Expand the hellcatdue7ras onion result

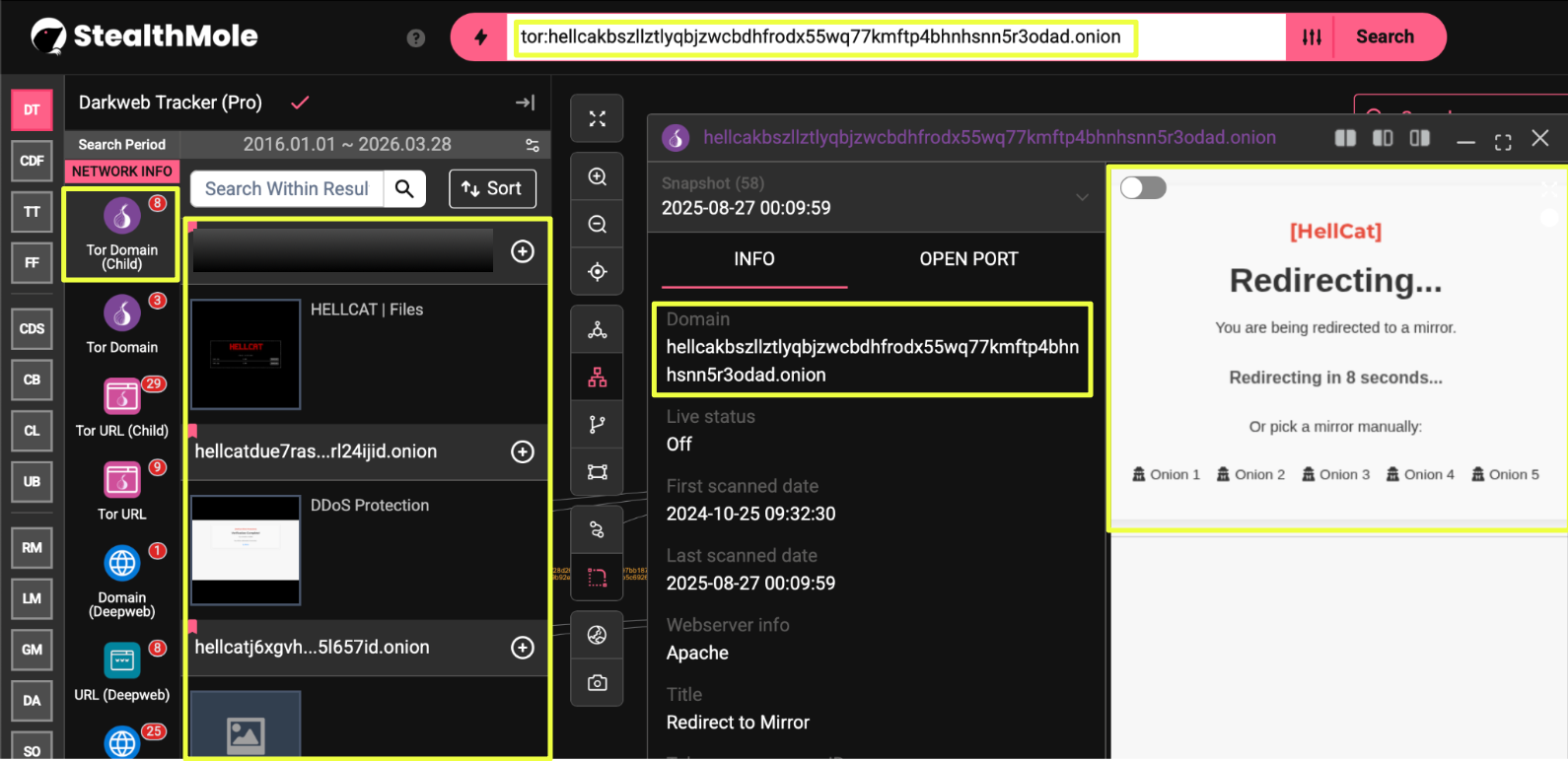coord(523,451)
